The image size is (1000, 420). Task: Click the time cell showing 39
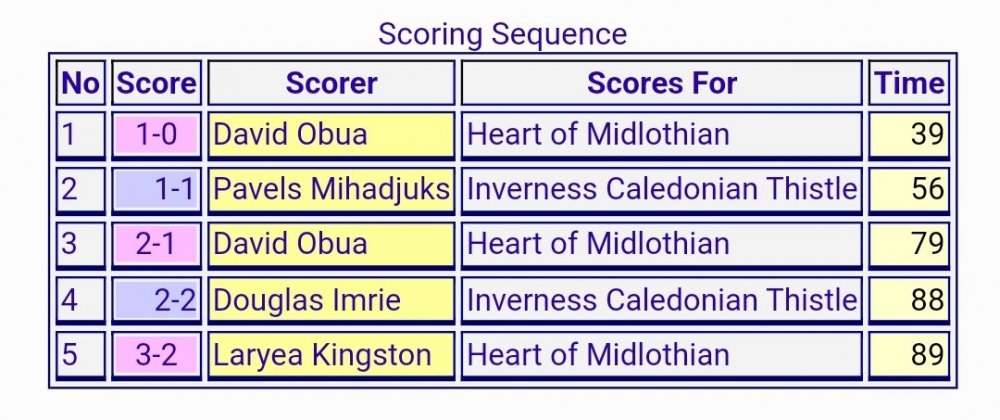909,135
